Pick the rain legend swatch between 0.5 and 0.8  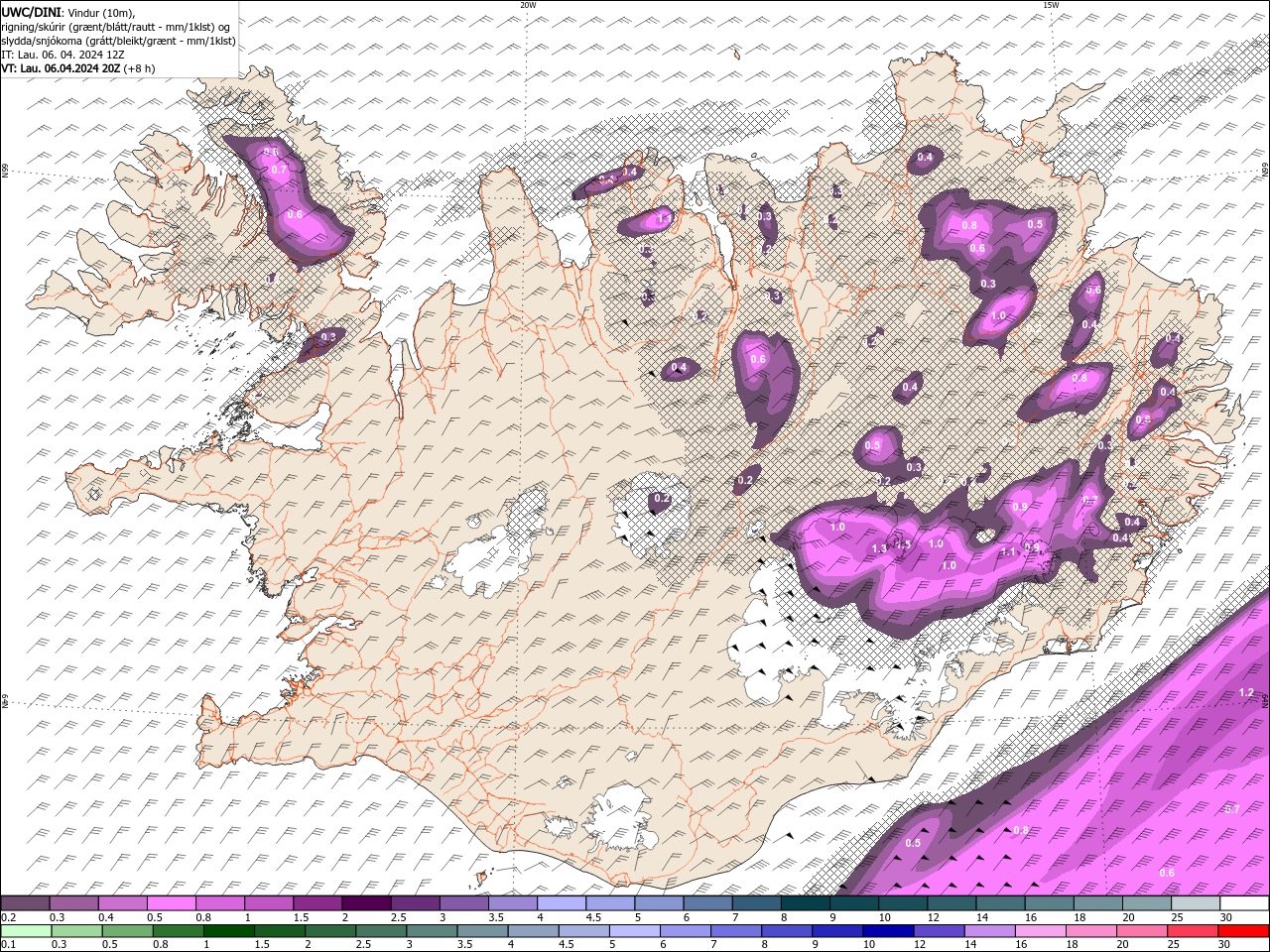coord(127,931)
